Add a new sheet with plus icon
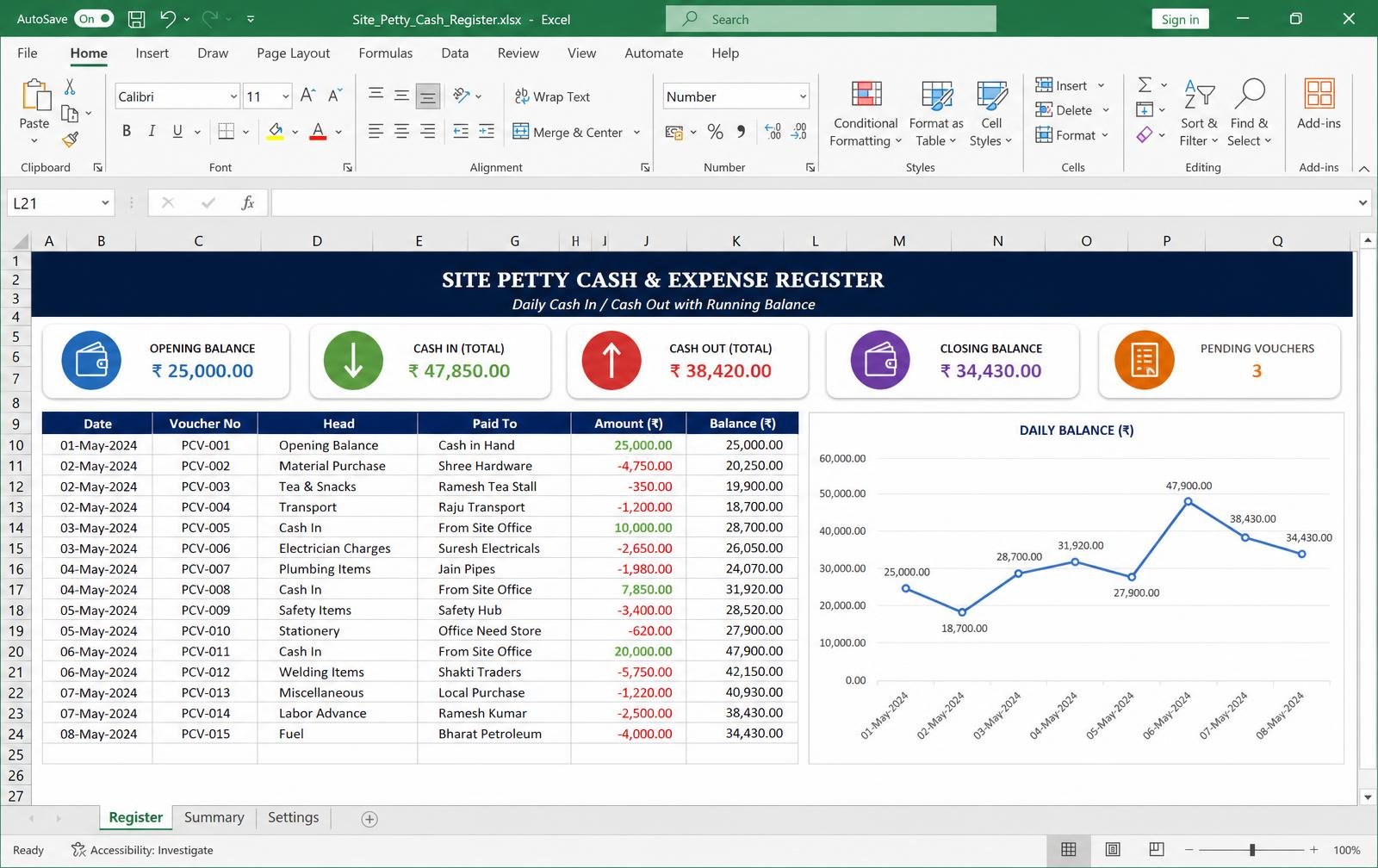Screen dimensions: 1378x868 click(369, 819)
